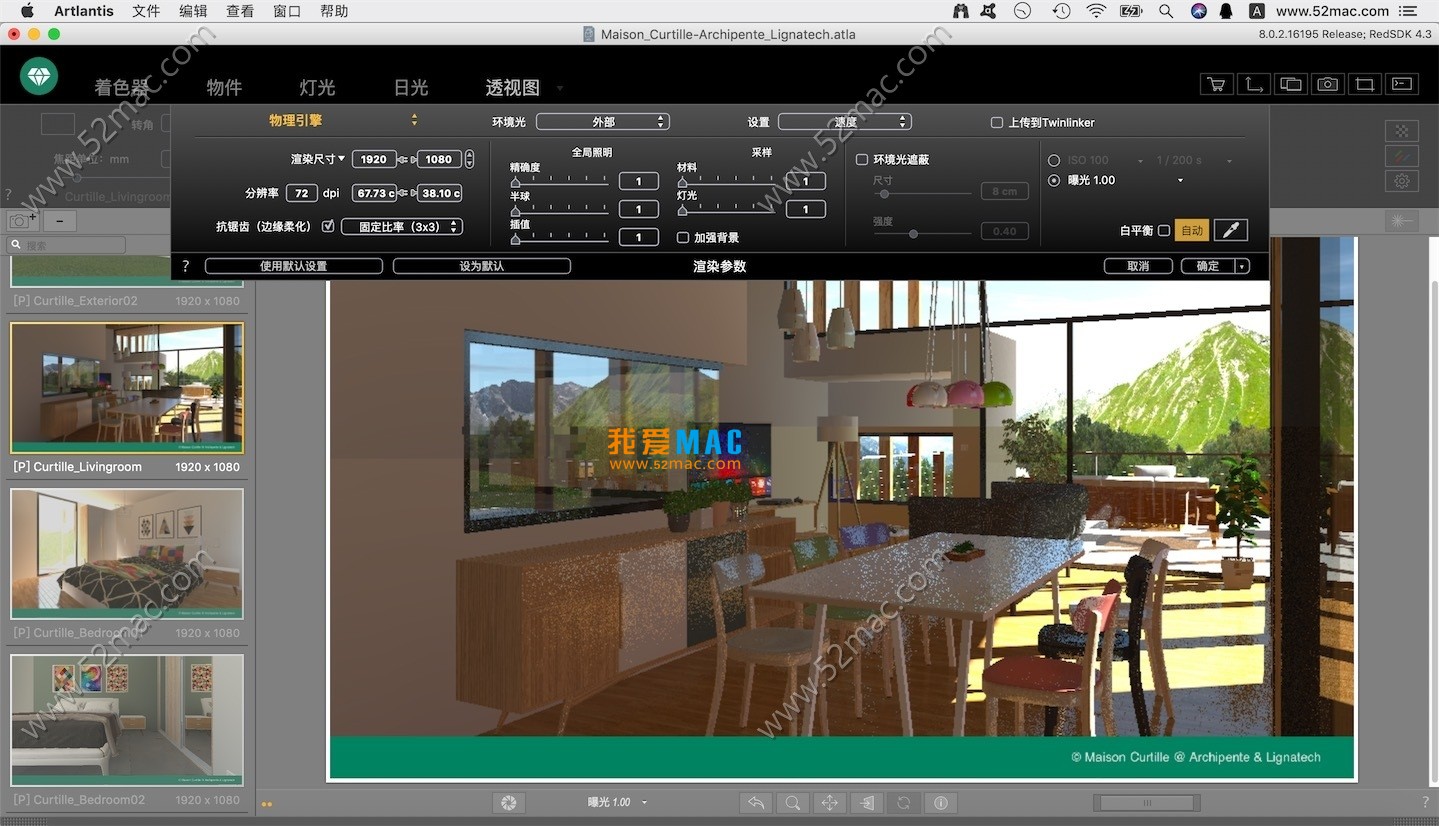Click the help question mark at bottom right
This screenshot has height=826, width=1439.
(1426, 802)
